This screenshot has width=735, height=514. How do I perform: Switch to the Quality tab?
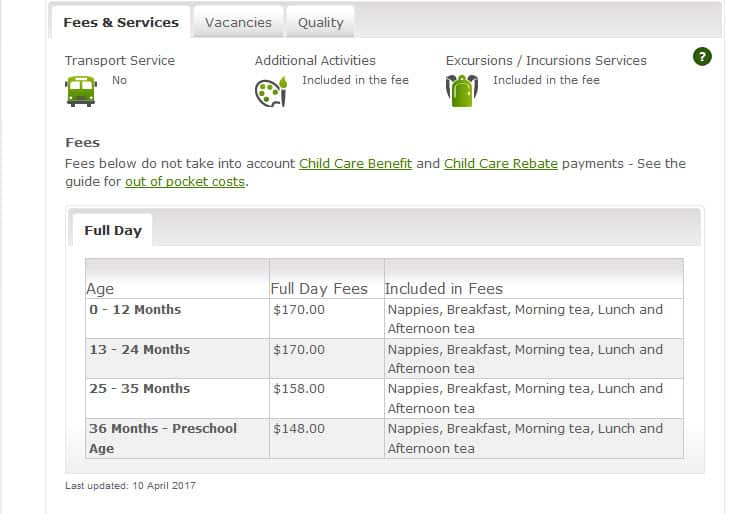[x=320, y=22]
